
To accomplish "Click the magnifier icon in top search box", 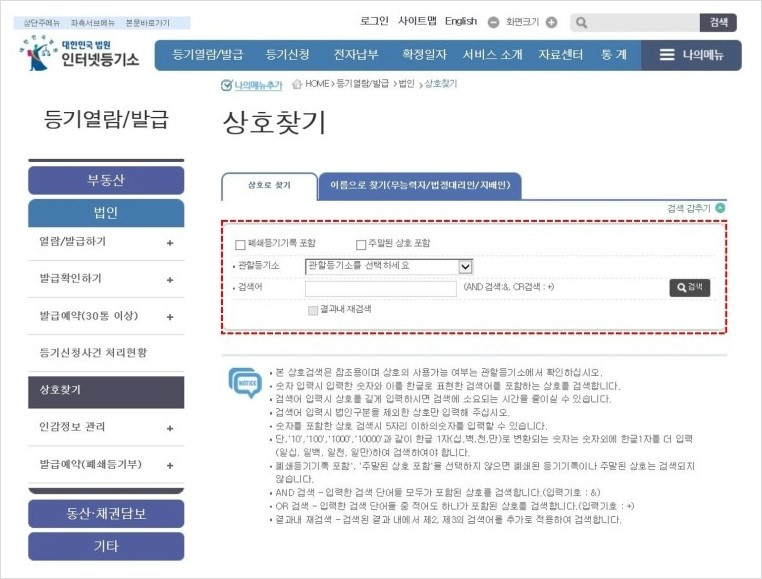I will (x=581, y=22).
